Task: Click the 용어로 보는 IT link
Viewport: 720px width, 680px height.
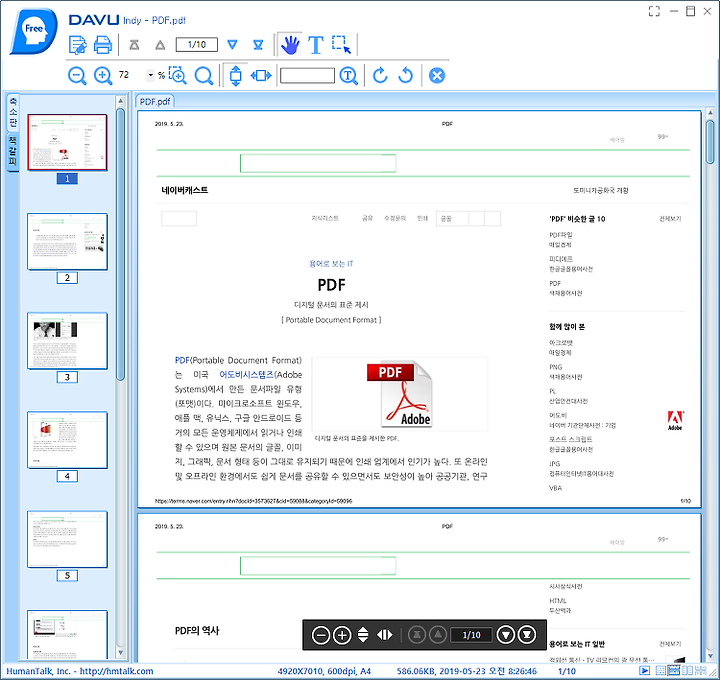Action: (331, 264)
